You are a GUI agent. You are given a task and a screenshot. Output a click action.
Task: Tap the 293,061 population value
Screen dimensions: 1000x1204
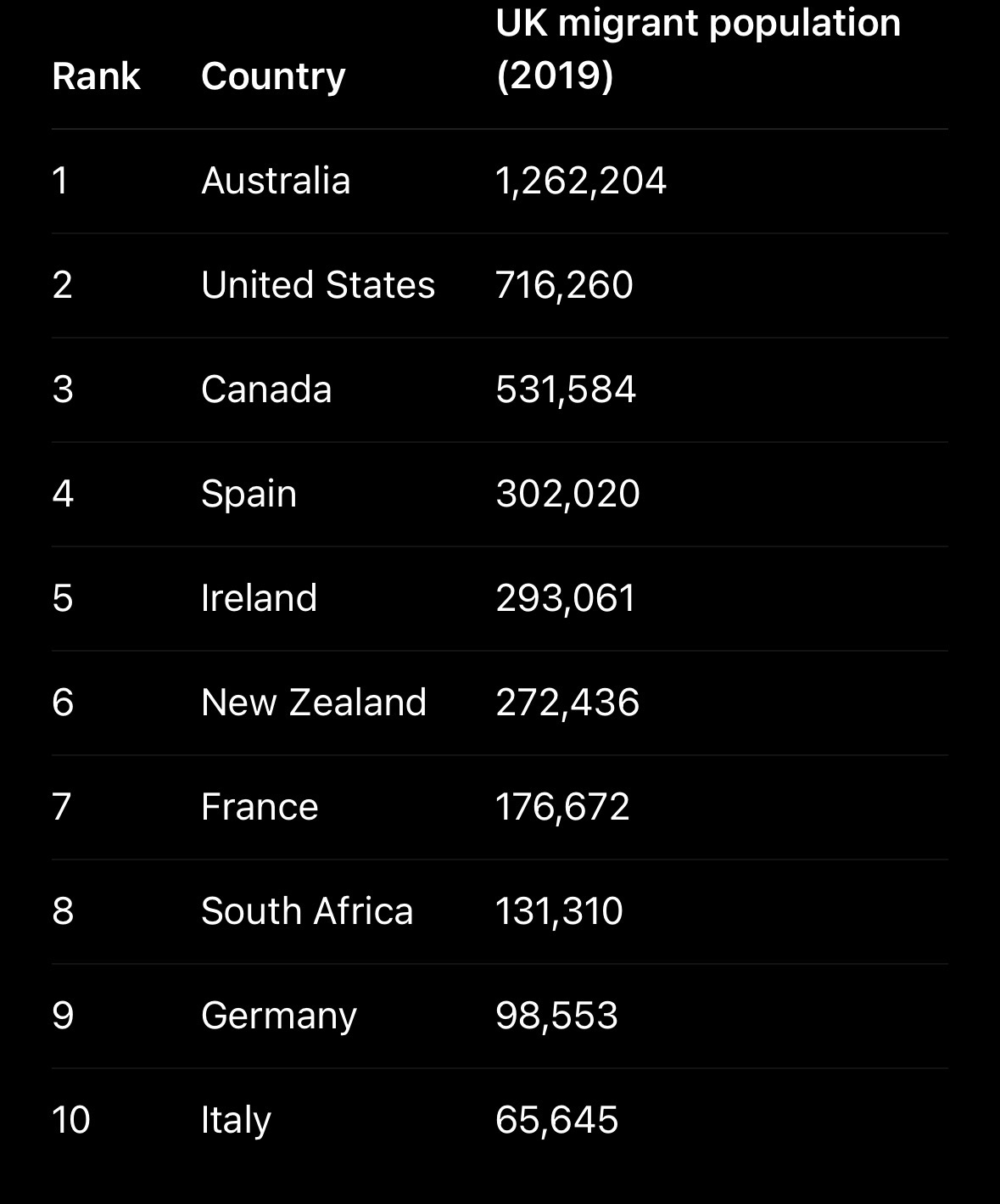pyautogui.click(x=566, y=598)
